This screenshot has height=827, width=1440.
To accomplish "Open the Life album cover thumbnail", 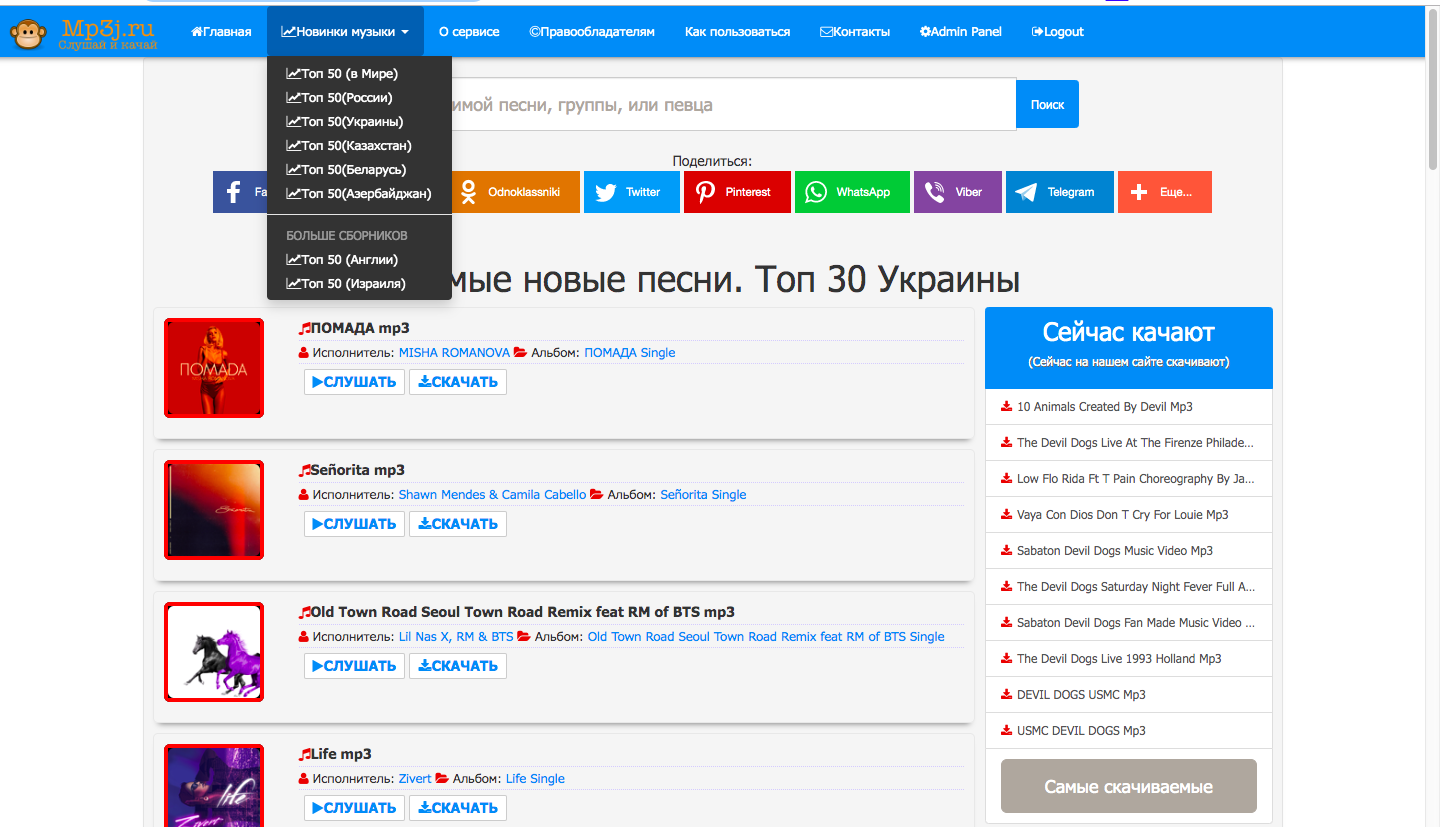I will (x=214, y=785).
